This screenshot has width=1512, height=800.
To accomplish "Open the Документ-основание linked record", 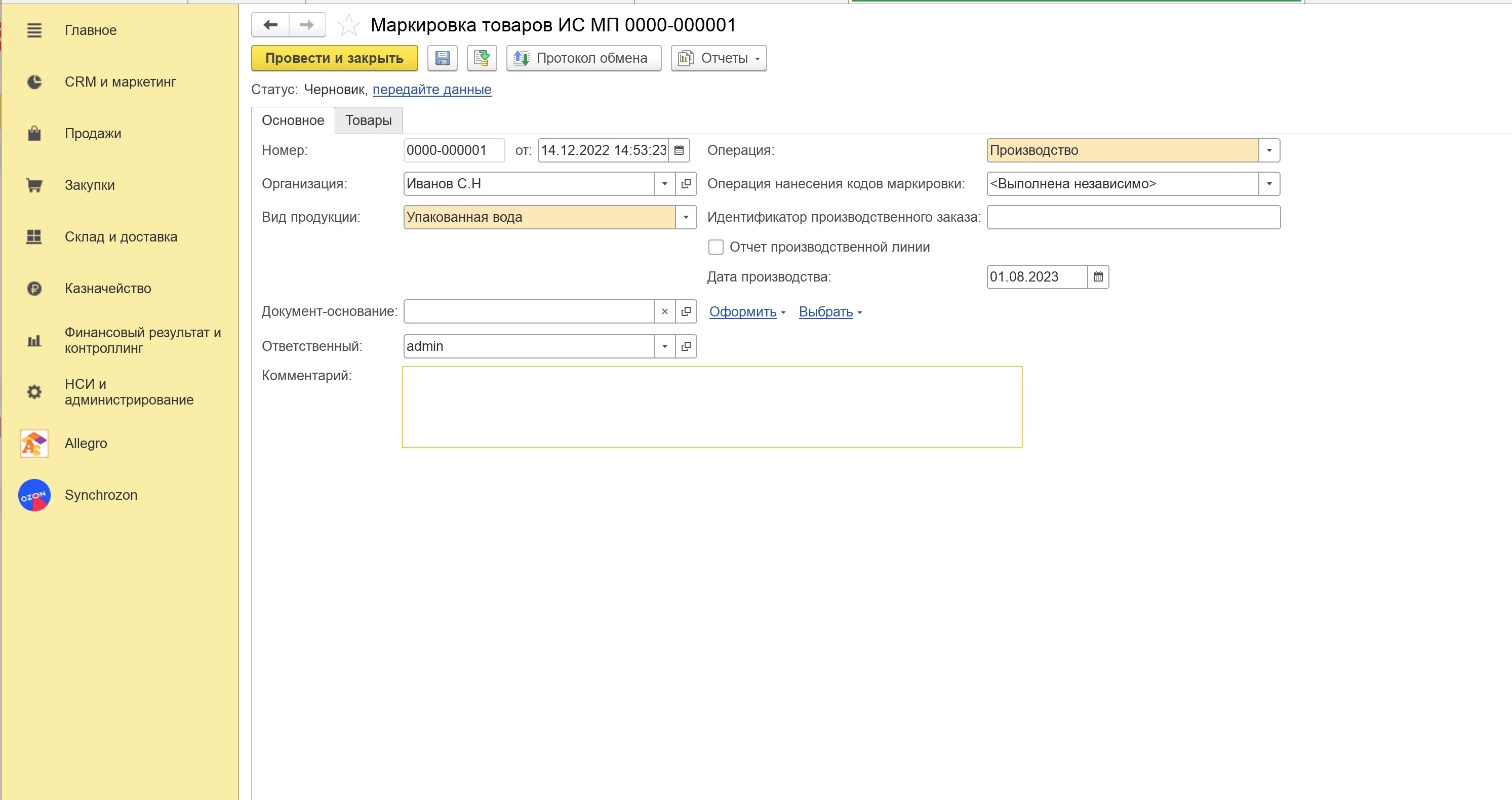I will click(x=686, y=312).
